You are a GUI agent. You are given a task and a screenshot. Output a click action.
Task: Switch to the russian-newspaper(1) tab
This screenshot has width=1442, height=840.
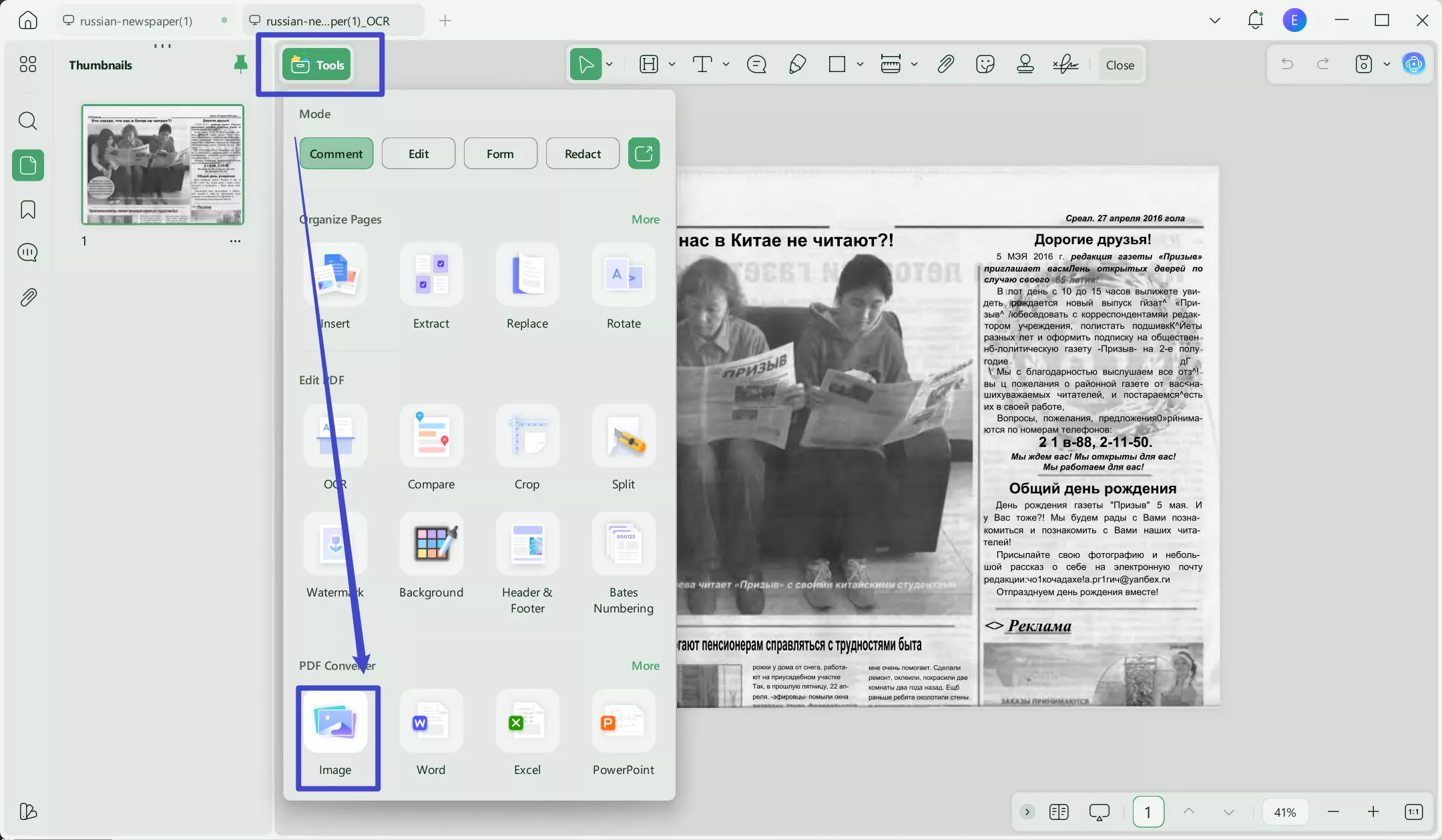pyautogui.click(x=137, y=20)
